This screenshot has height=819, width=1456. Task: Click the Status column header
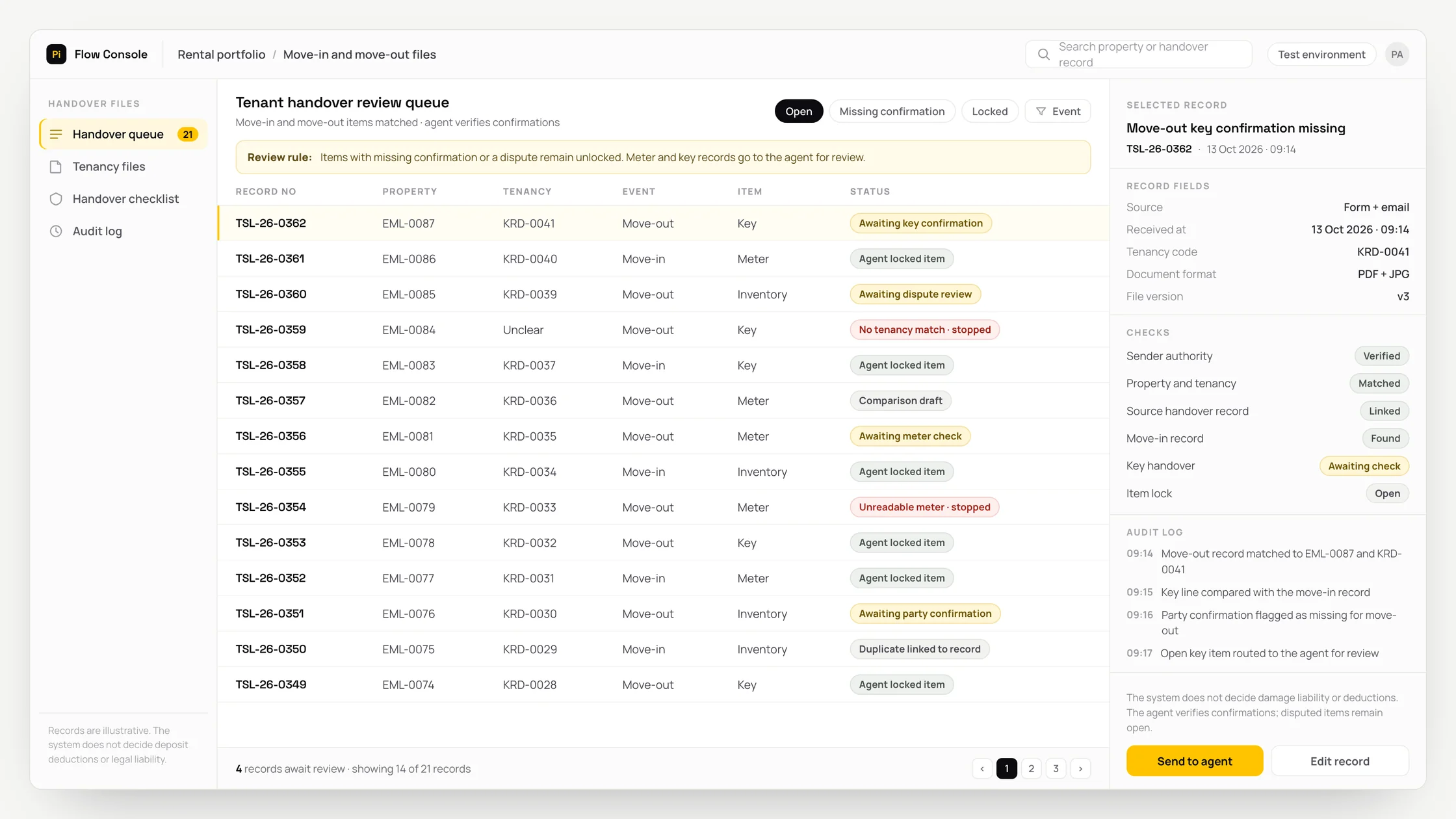pos(870,192)
